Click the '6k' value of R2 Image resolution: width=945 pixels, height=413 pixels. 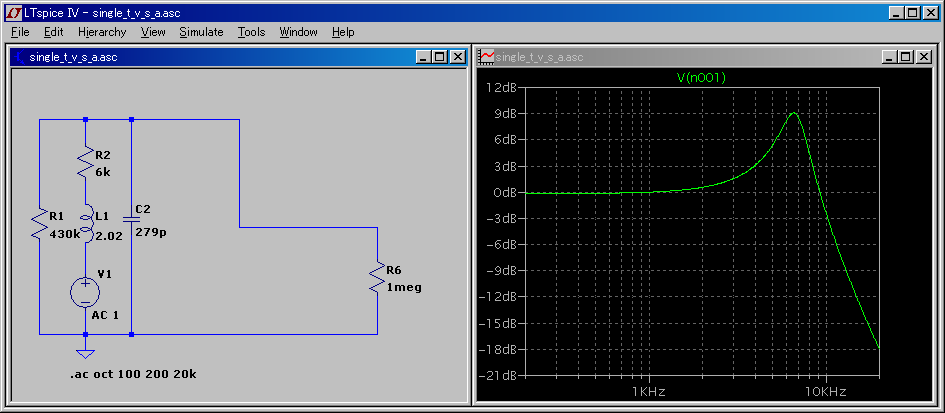103,172
